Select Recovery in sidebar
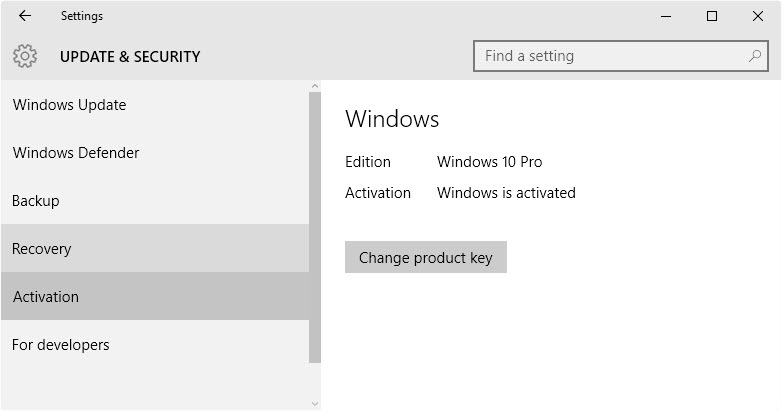Image resolution: width=782 pixels, height=411 pixels. pyautogui.click(x=155, y=248)
